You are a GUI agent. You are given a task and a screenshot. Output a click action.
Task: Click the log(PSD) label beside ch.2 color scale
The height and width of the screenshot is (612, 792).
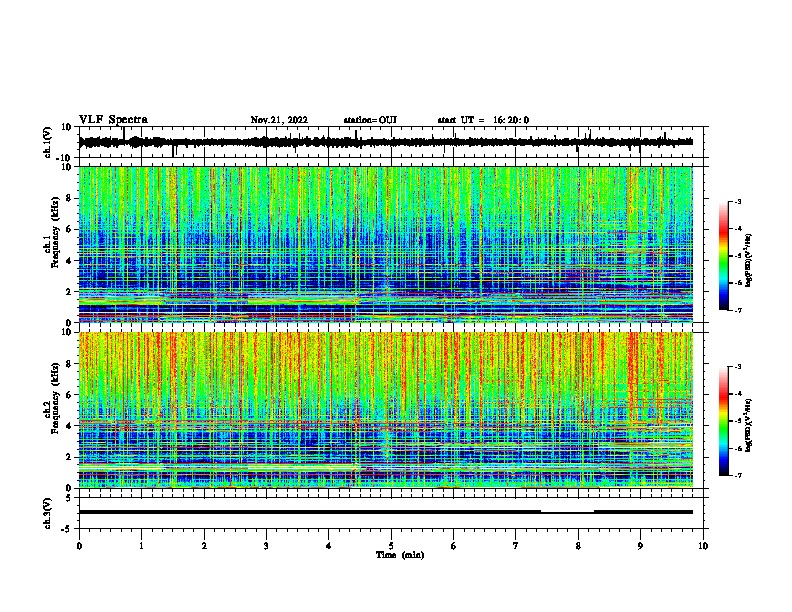pos(749,425)
